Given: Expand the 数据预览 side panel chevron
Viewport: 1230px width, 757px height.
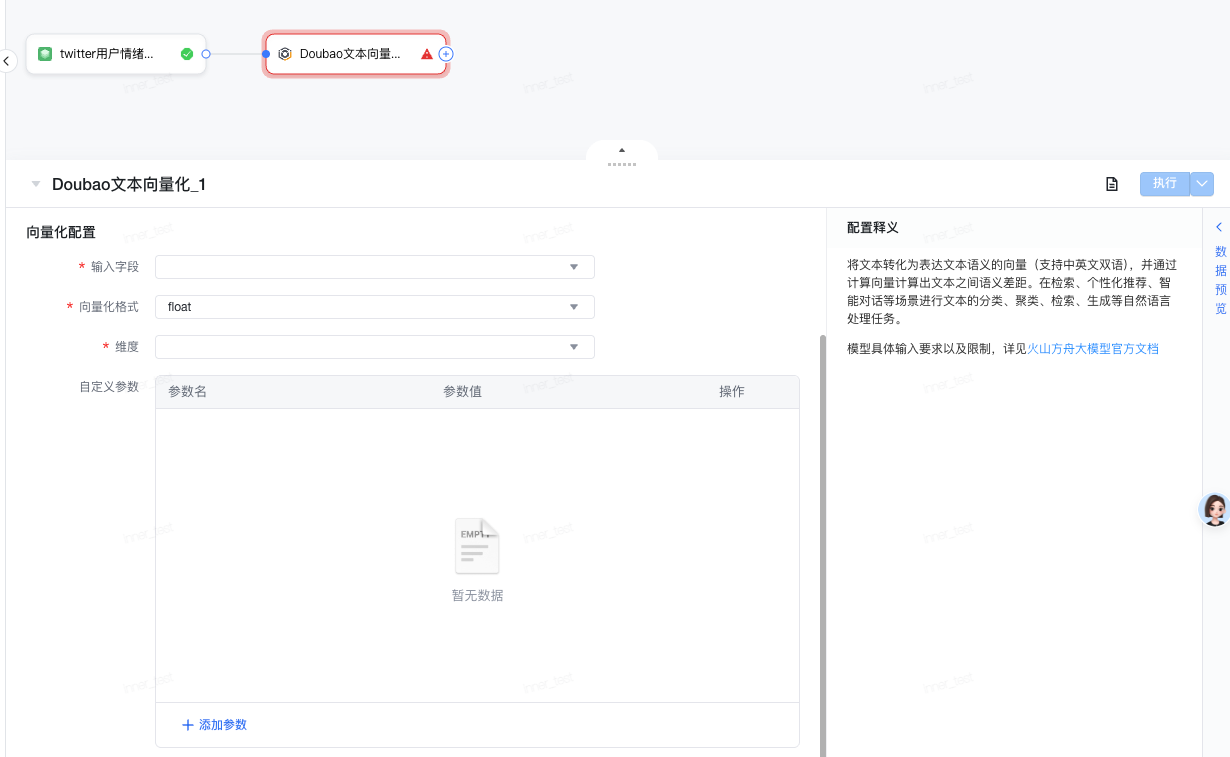Looking at the screenshot, I should (x=1219, y=227).
